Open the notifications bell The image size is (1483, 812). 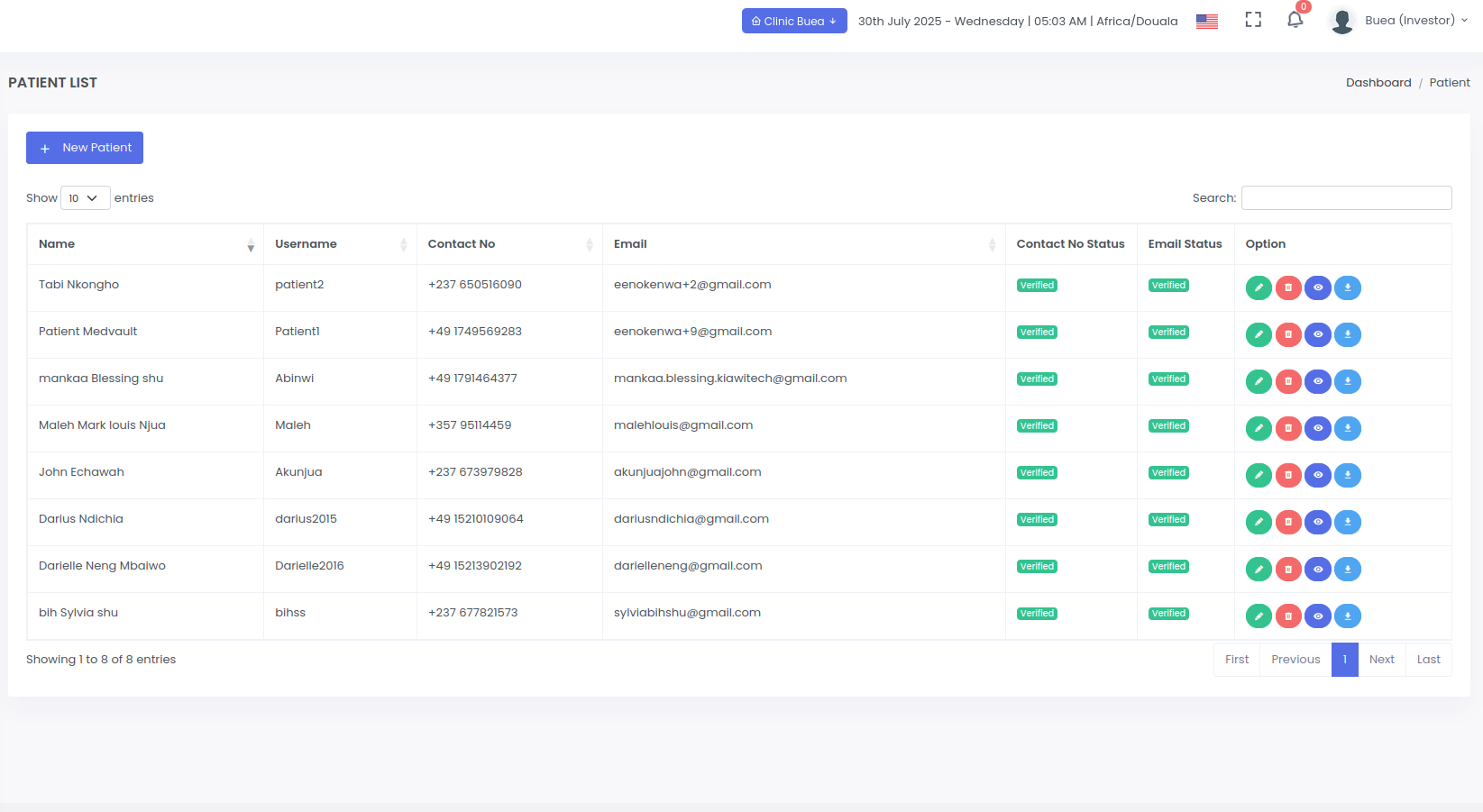(1295, 20)
